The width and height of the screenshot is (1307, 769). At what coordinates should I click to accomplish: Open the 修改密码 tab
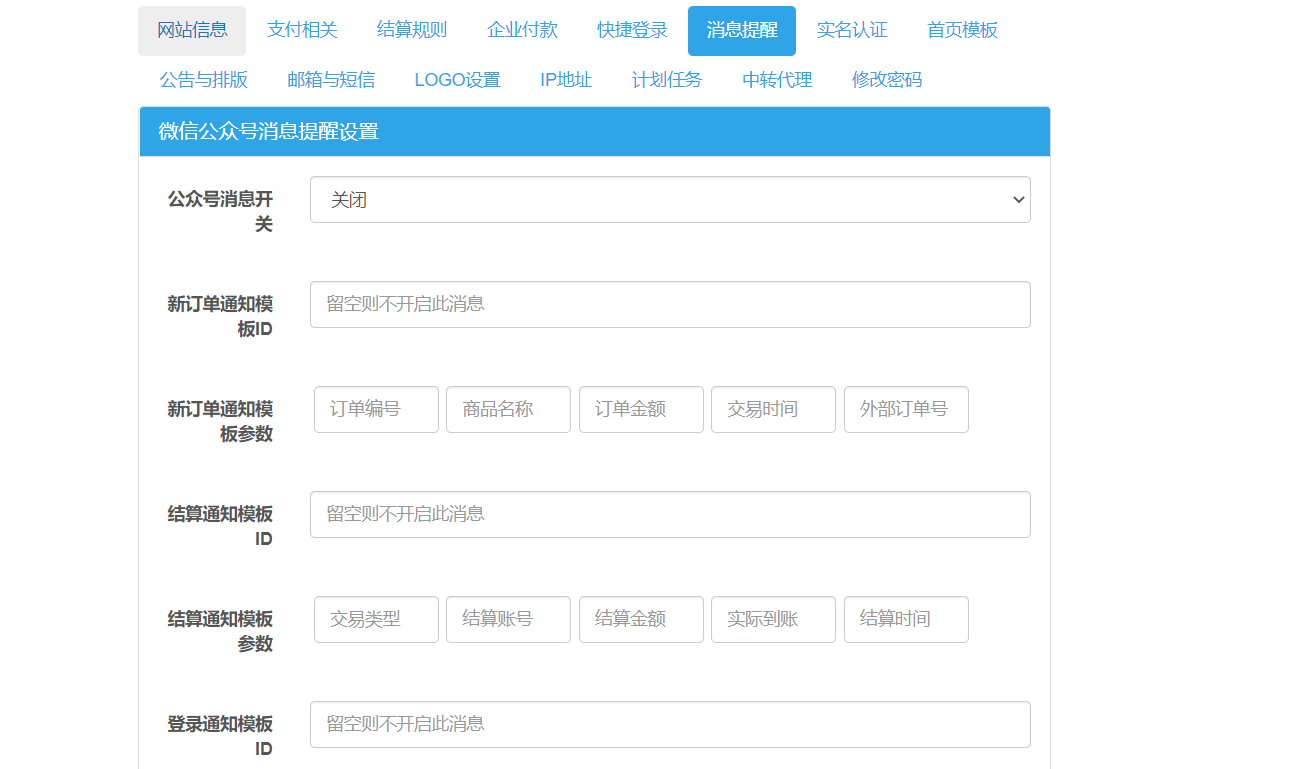click(886, 80)
